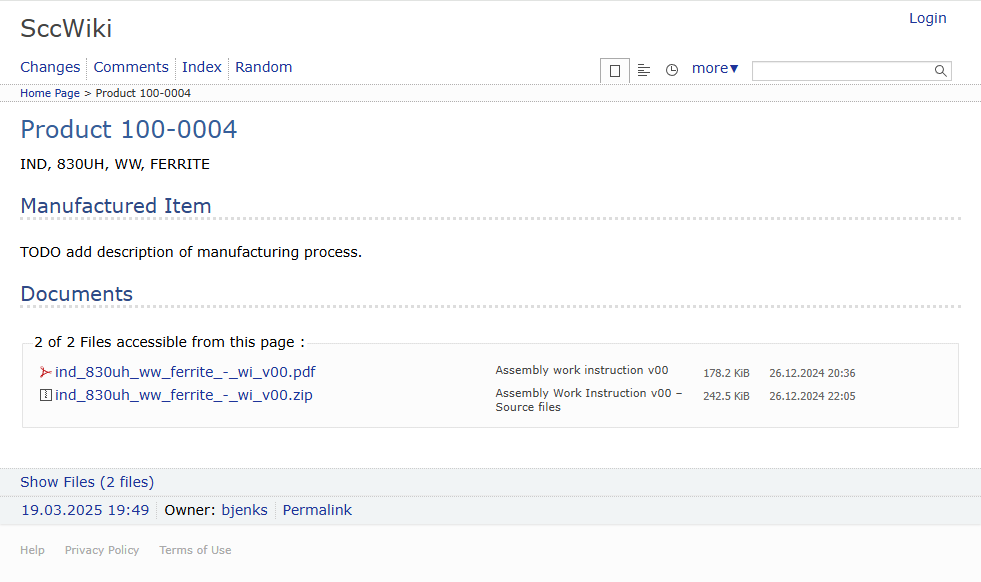The height and width of the screenshot is (582, 981).
Task: Click the search magnifier icon
Action: click(940, 71)
